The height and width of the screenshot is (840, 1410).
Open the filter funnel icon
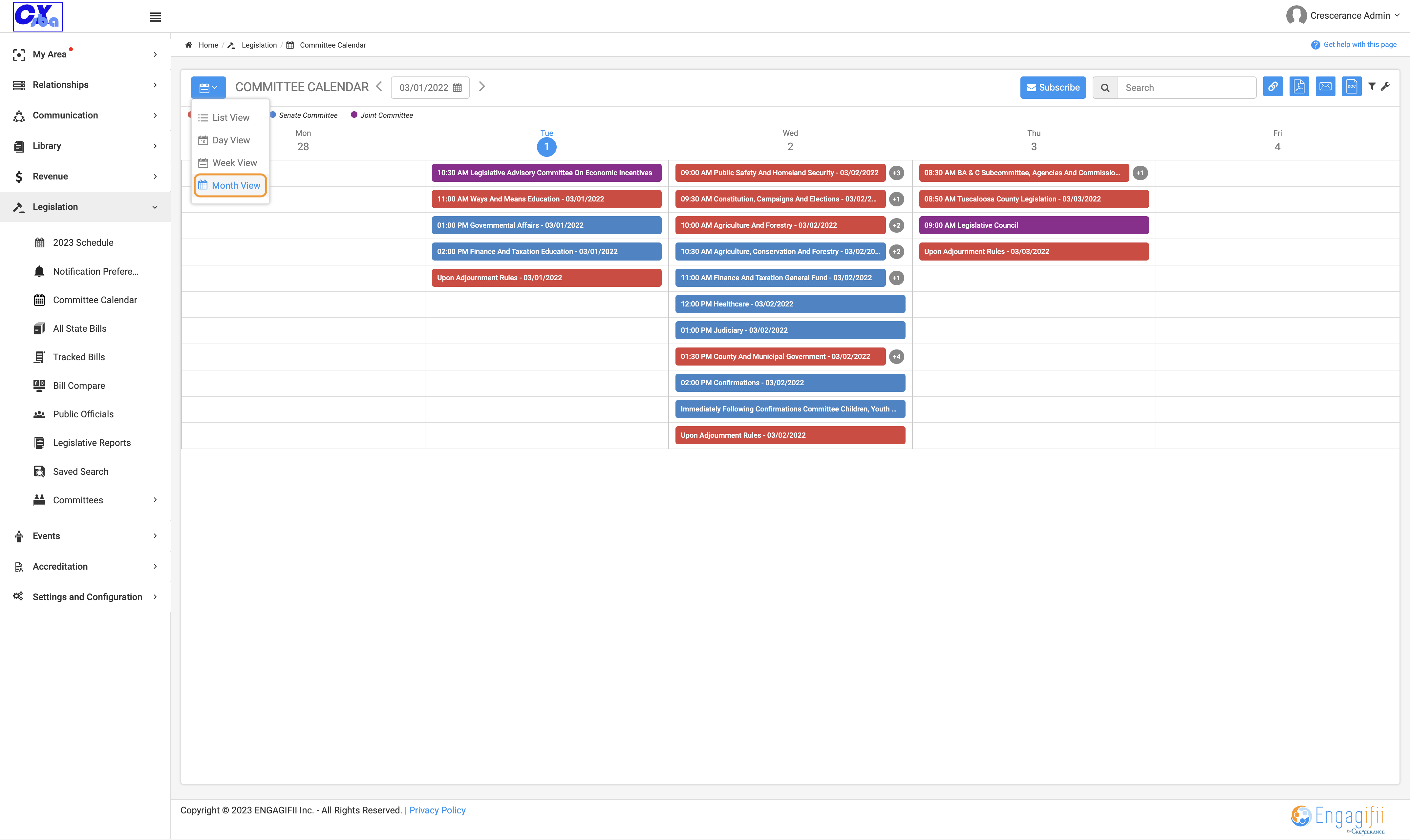1372,86
